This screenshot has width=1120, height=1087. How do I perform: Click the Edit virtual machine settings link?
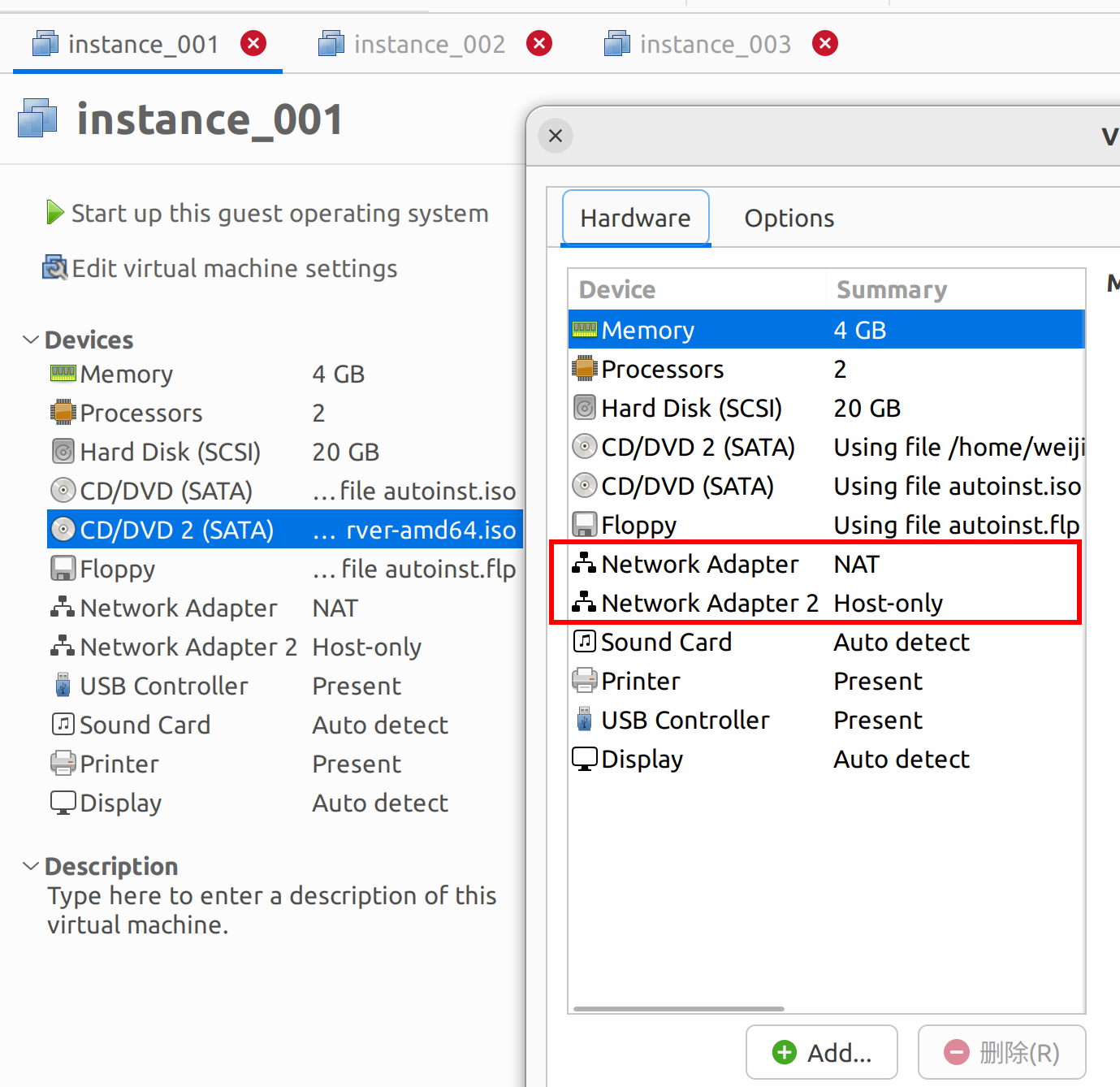[x=234, y=269]
